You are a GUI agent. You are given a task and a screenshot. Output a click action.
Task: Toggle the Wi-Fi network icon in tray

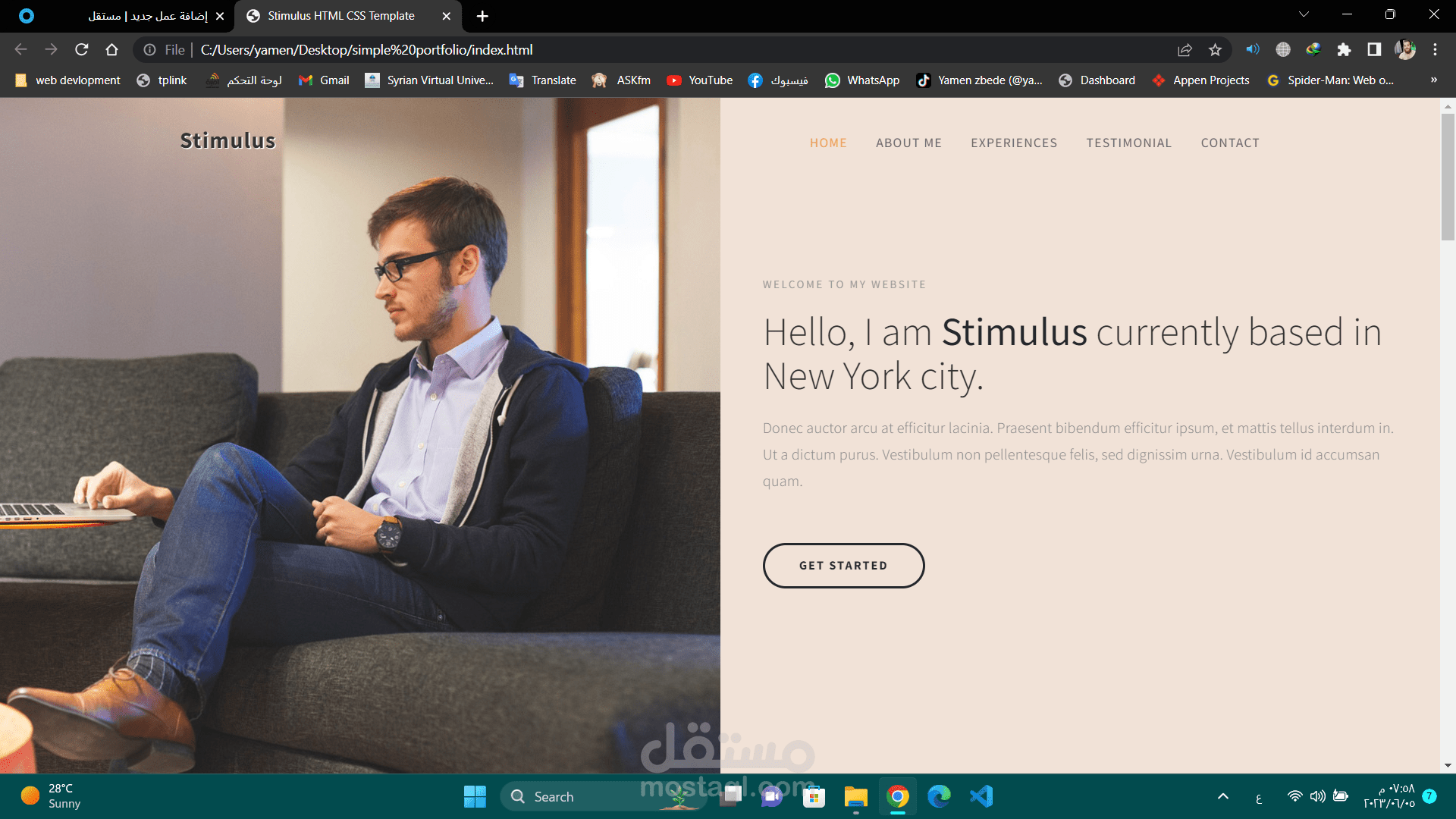pos(1294,796)
